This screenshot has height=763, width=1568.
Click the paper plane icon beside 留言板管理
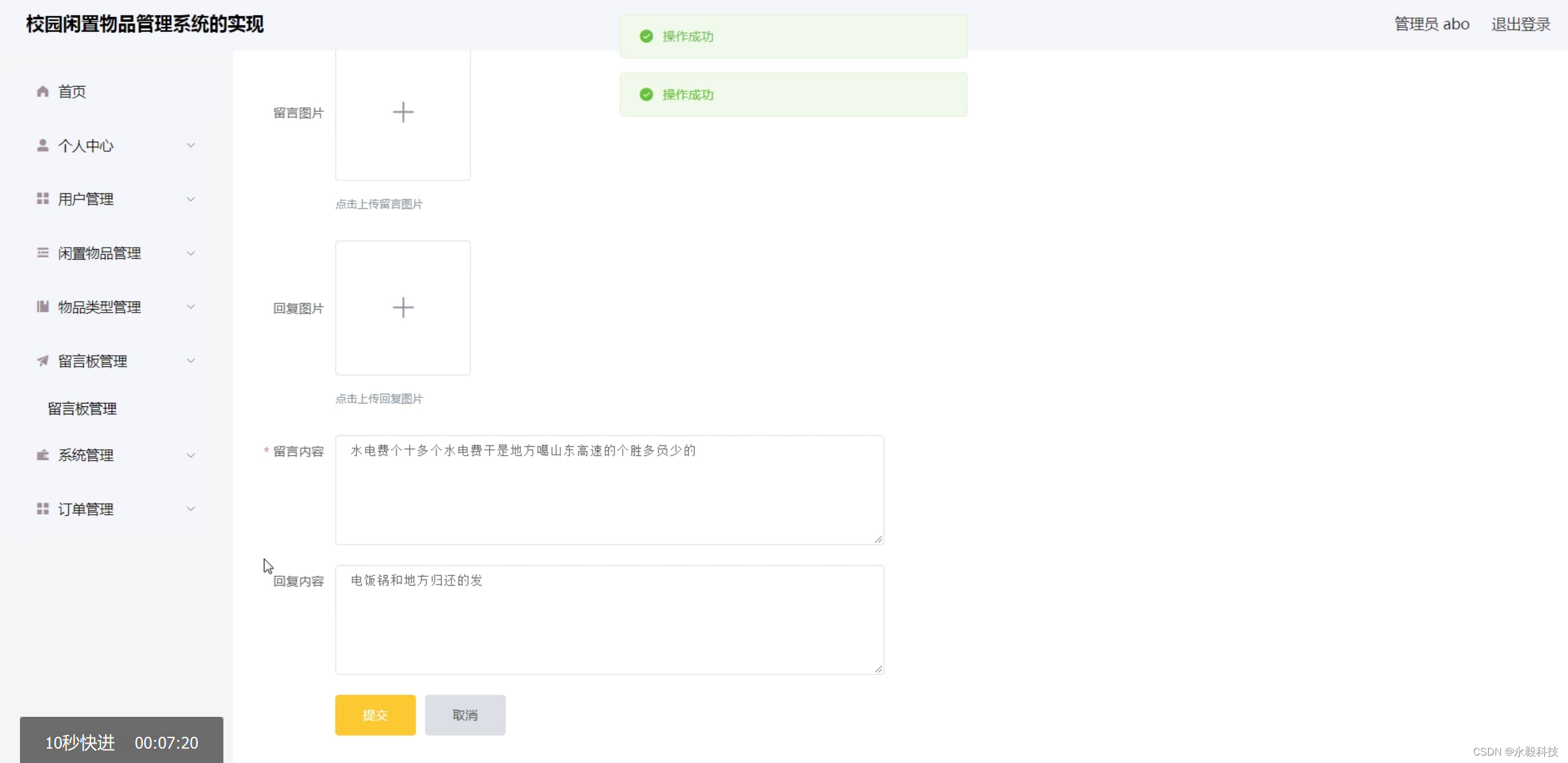(x=42, y=361)
